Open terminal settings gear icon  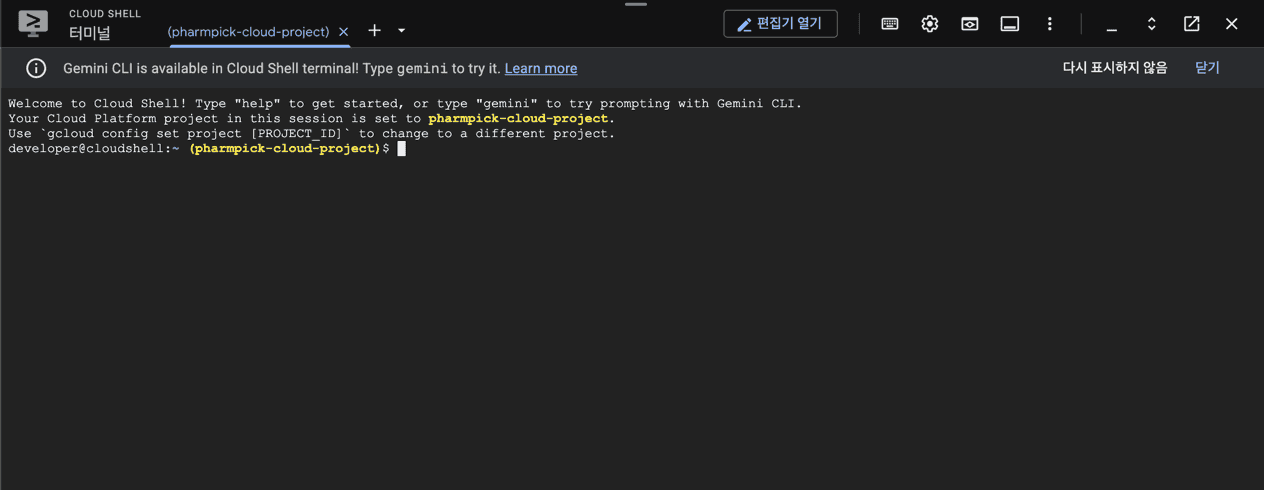click(930, 24)
